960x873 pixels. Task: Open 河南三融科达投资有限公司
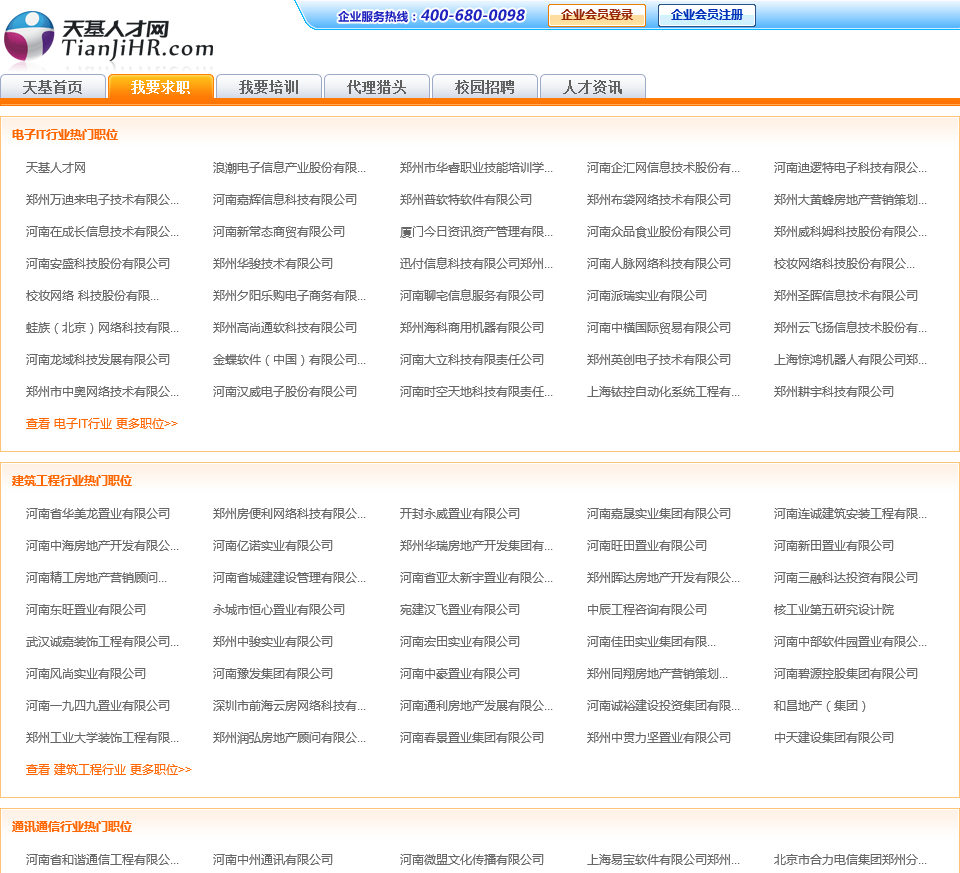(846, 577)
